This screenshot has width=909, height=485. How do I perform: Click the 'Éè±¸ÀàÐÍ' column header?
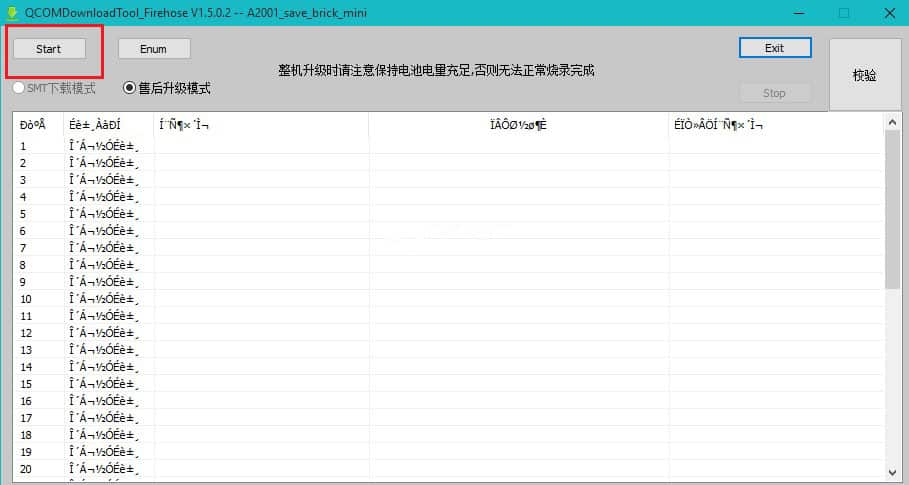(108, 125)
